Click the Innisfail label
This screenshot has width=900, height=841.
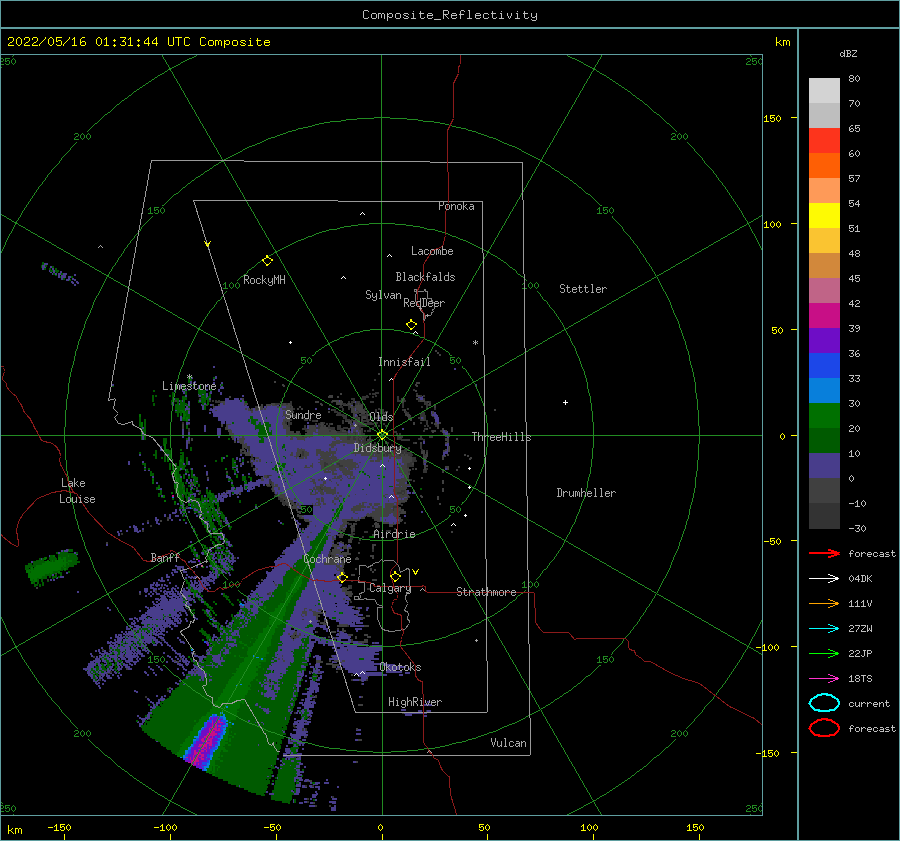tap(404, 362)
